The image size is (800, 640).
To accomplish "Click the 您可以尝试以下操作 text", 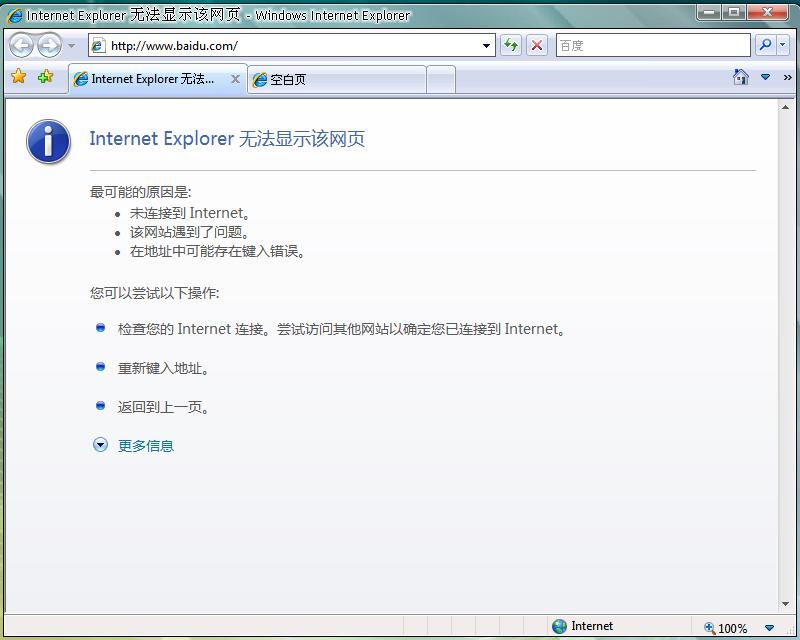I will tap(155, 293).
